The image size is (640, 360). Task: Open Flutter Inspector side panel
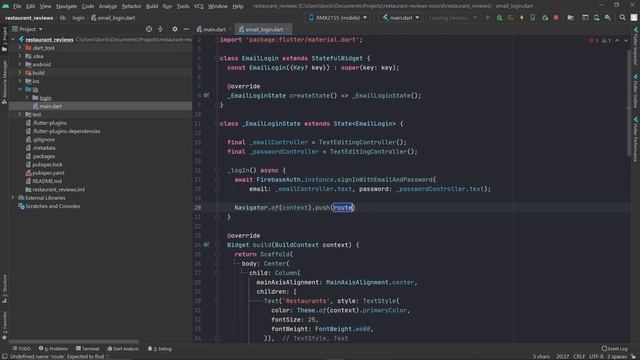(x=636, y=46)
